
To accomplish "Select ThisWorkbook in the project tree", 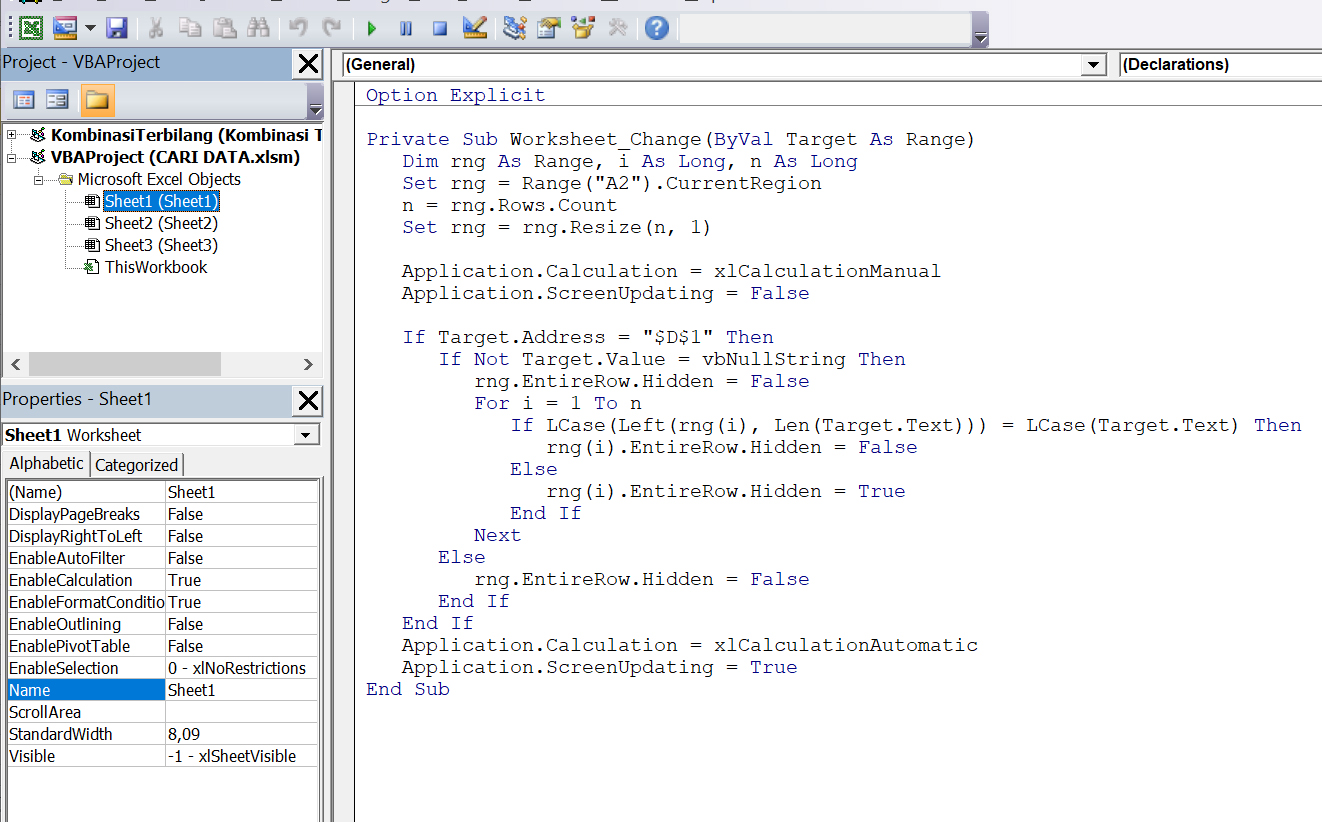I will pyautogui.click(x=156, y=267).
